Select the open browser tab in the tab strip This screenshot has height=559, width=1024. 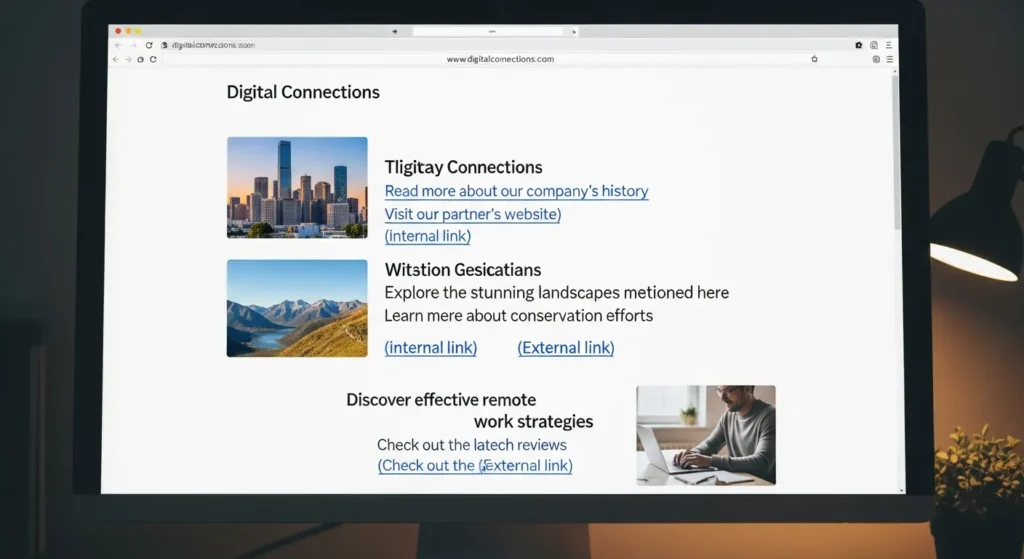(490, 31)
